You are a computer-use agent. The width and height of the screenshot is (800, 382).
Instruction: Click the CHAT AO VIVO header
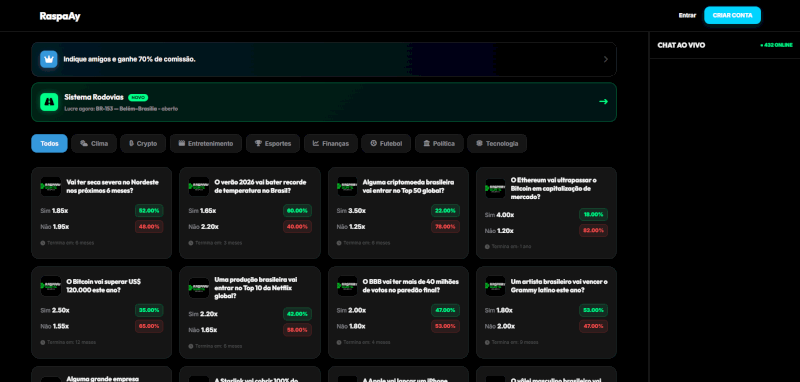(x=681, y=45)
